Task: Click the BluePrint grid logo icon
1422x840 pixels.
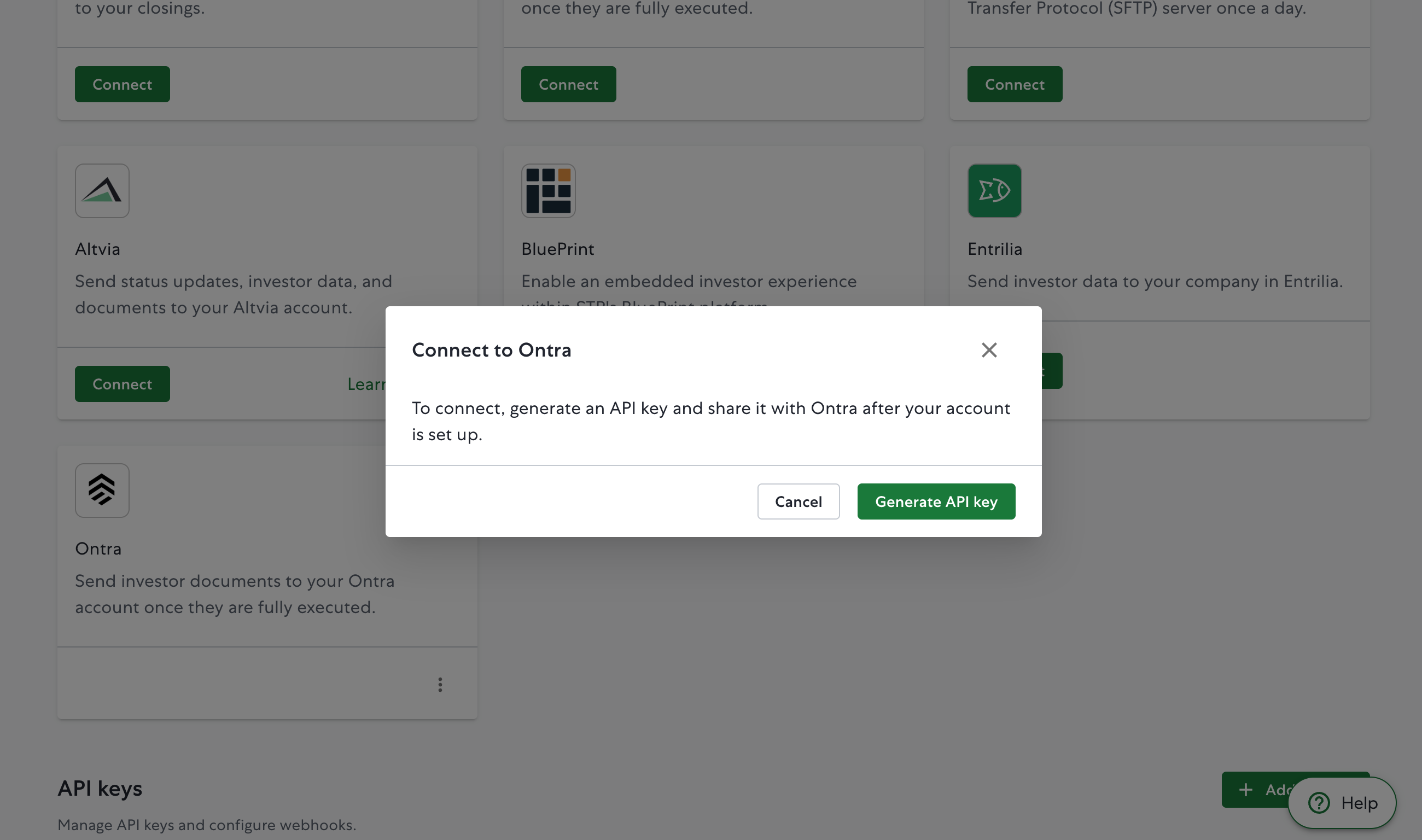Action: (x=549, y=191)
